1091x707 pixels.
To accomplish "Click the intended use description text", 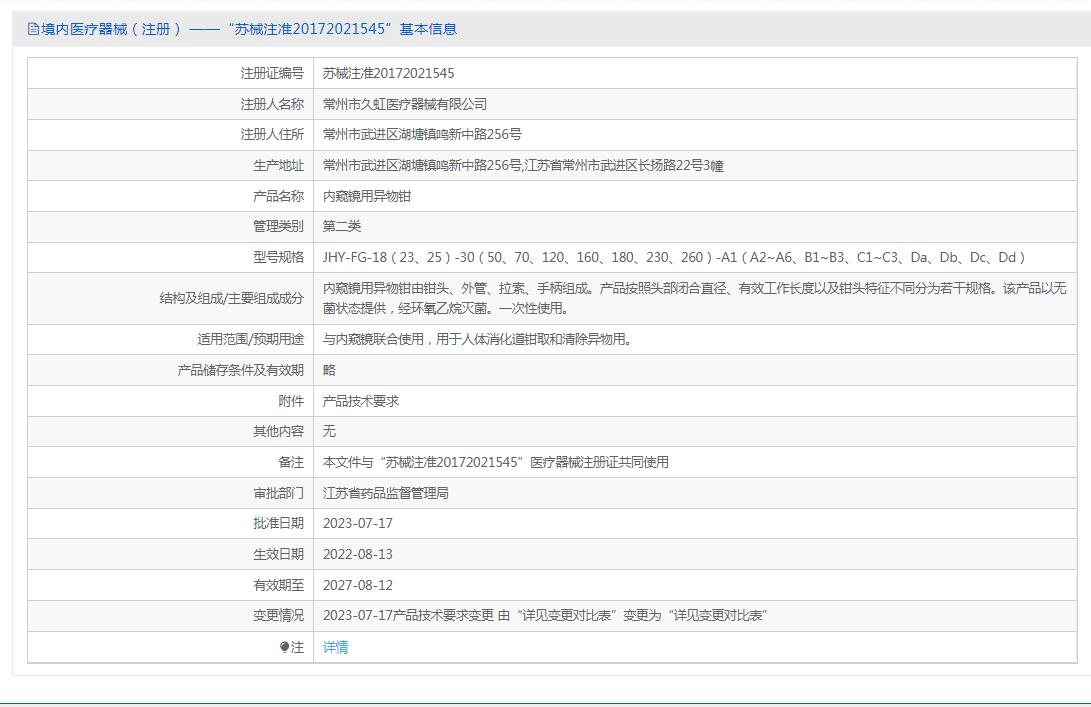I will [477, 340].
